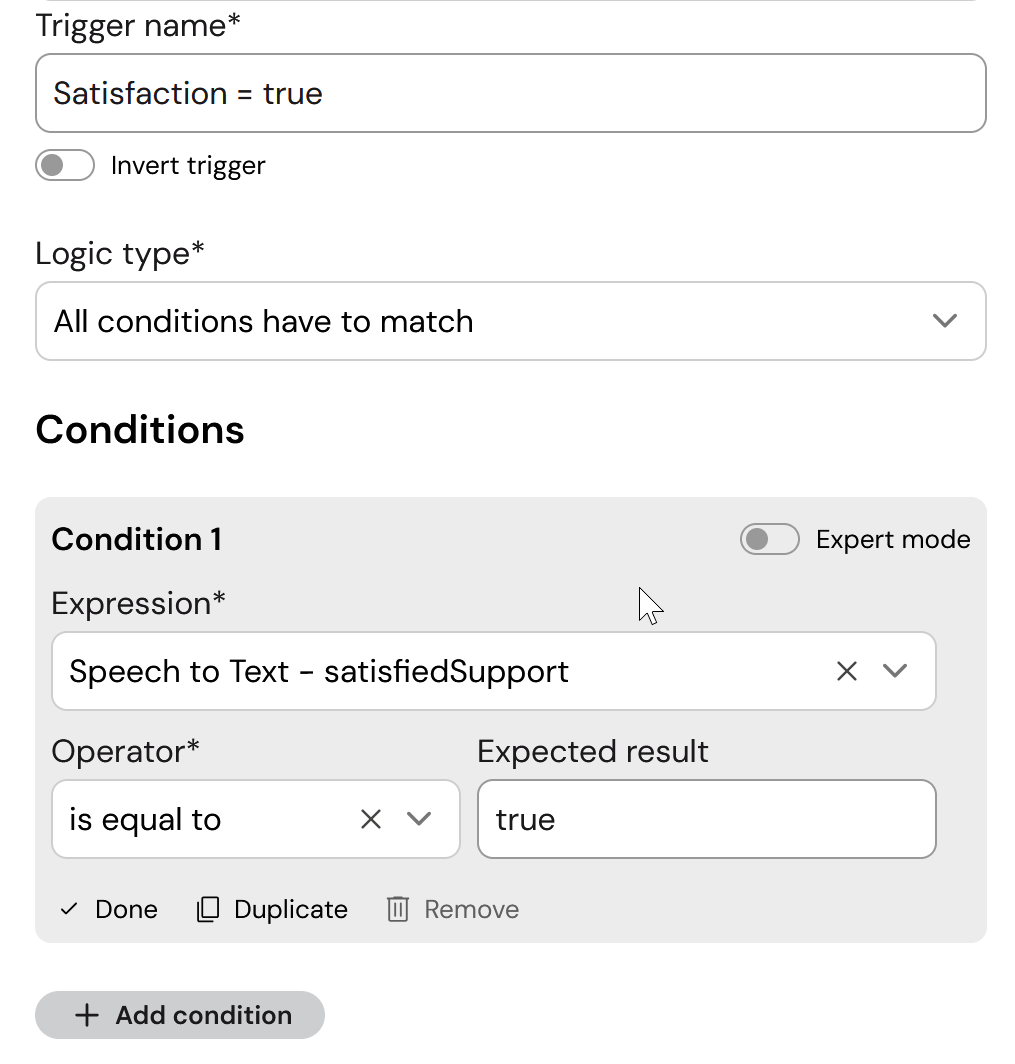The height and width of the screenshot is (1064, 1015).
Task: Click the Duplicate copy icon
Action: (x=208, y=909)
